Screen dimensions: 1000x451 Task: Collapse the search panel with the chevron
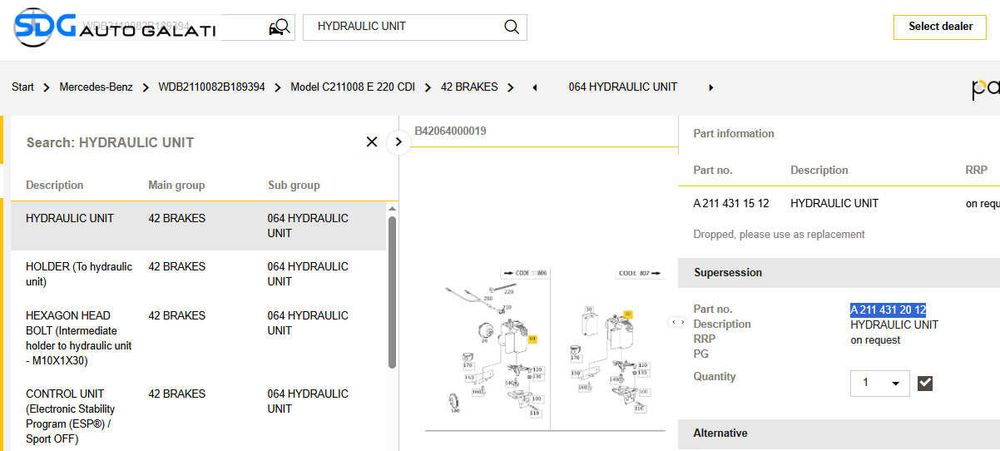(399, 142)
